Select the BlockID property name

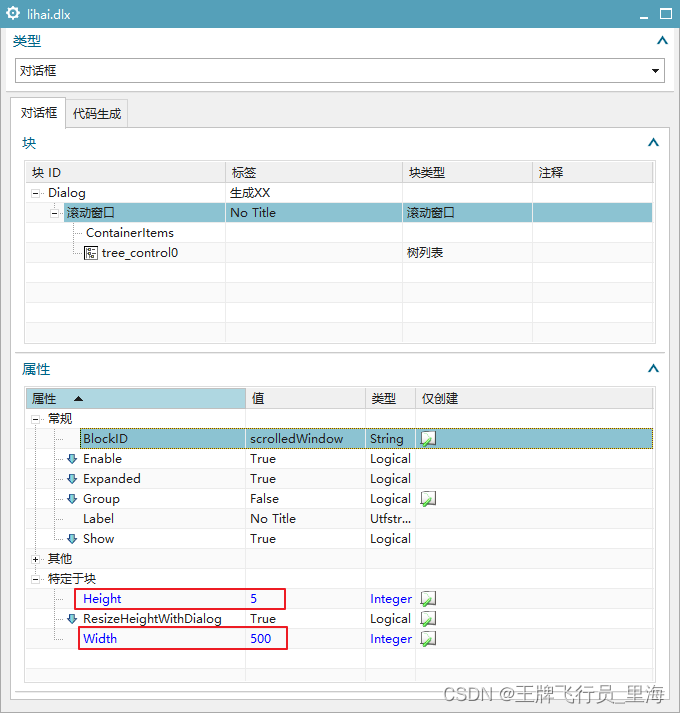[x=106, y=439]
